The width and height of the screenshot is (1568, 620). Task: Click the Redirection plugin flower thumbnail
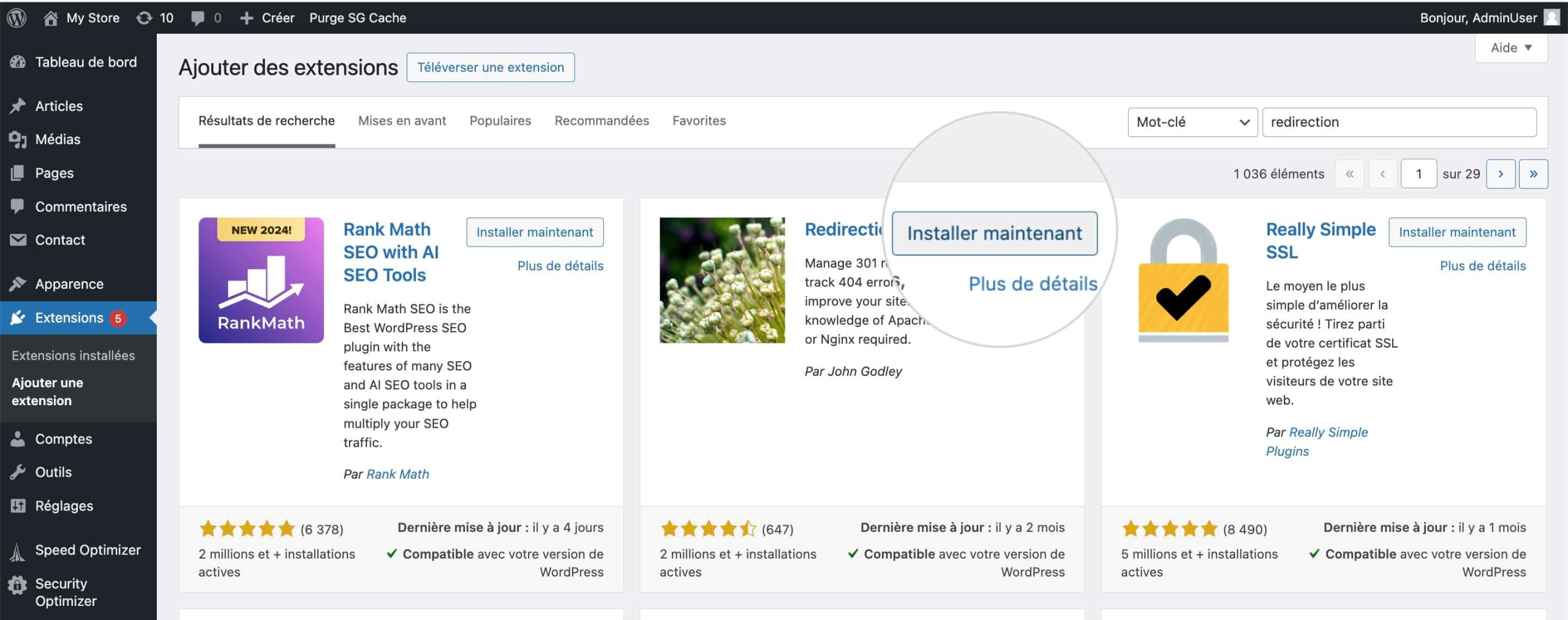coord(722,280)
